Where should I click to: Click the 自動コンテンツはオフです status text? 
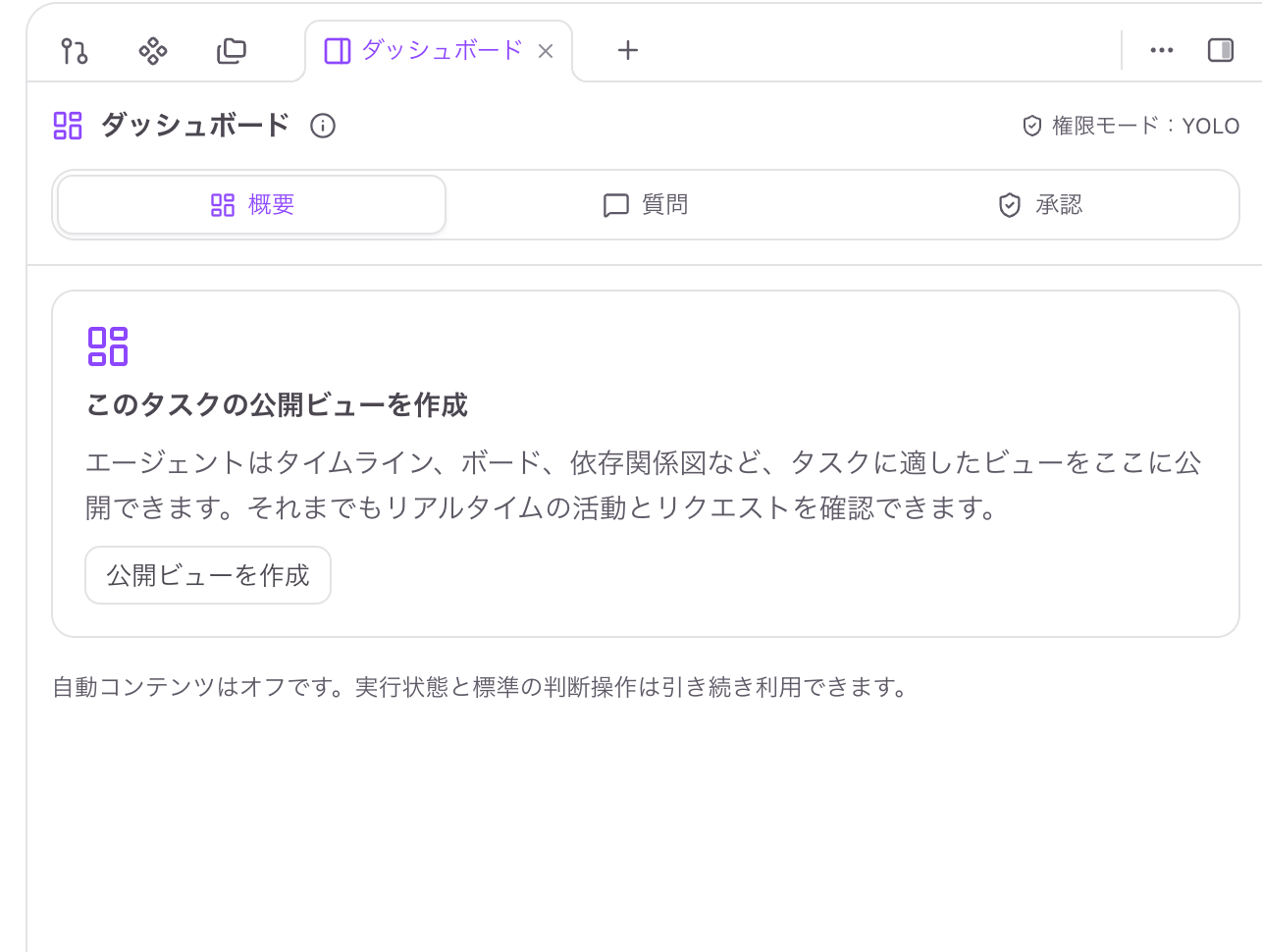tap(482, 687)
